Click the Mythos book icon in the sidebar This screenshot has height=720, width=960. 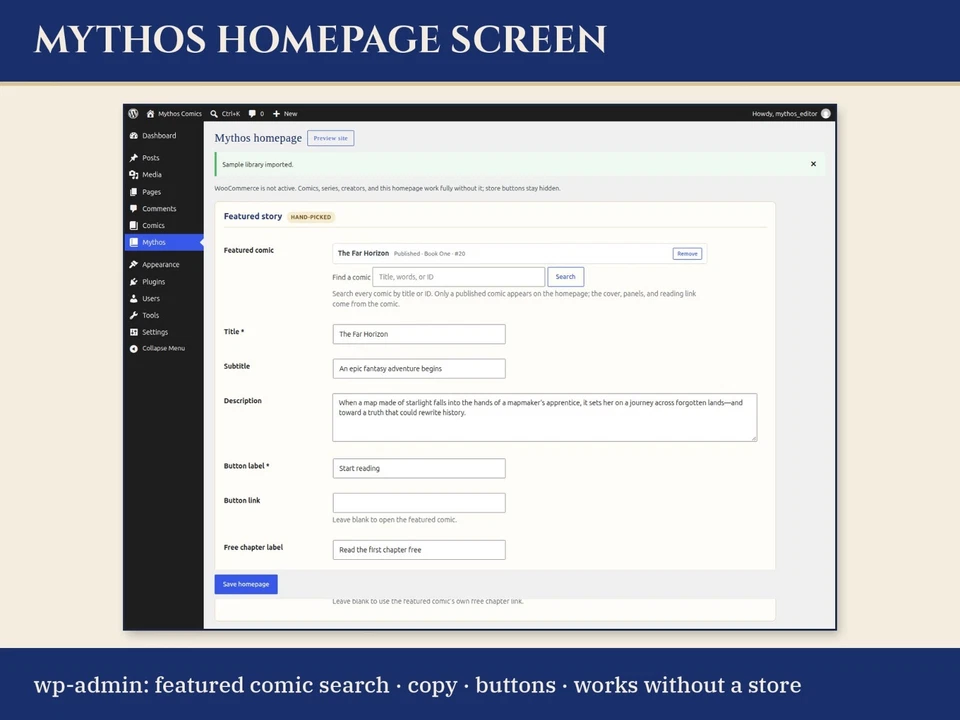click(133, 242)
